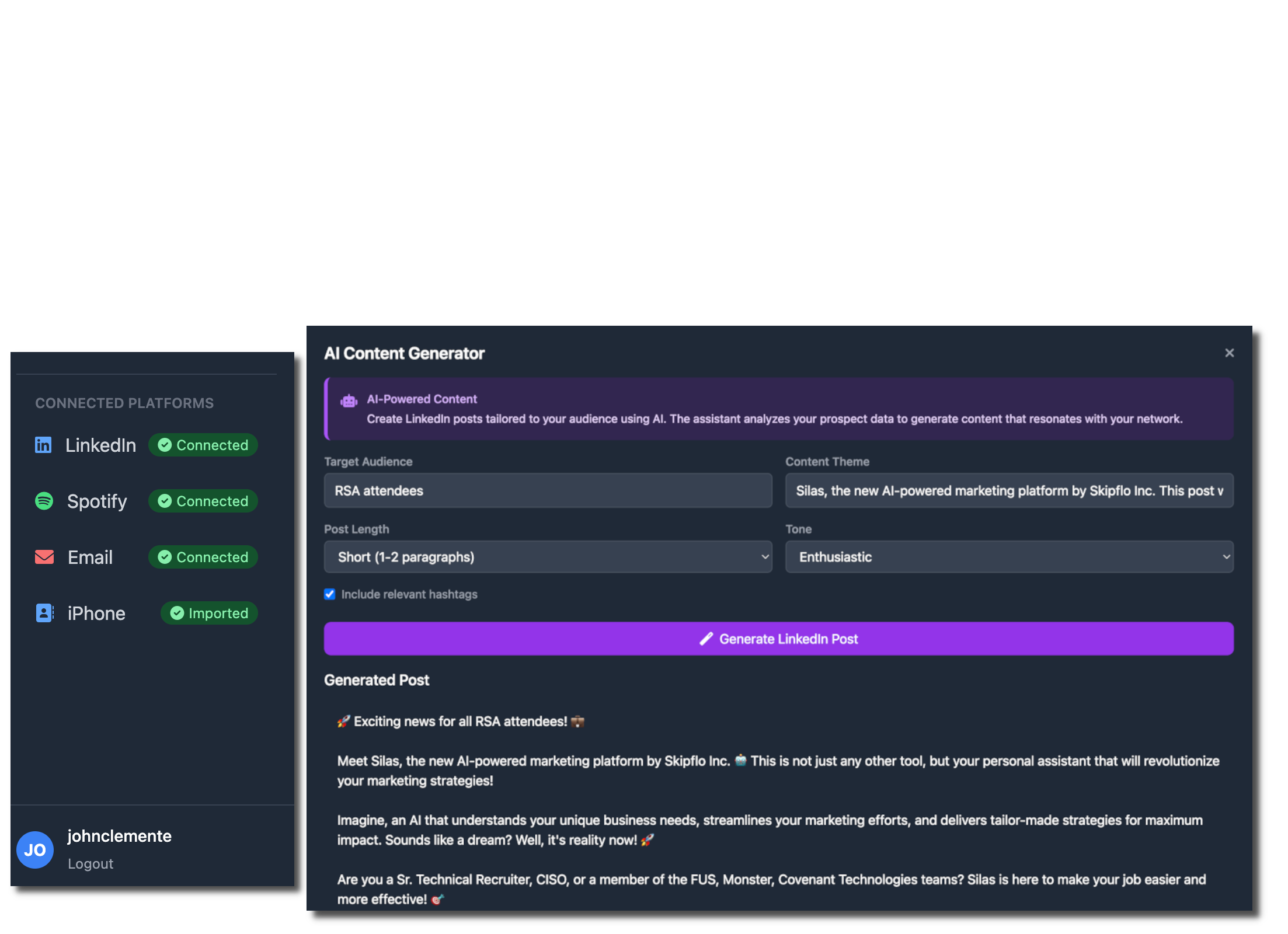Click the iPhone Imported status badge

[x=209, y=614]
